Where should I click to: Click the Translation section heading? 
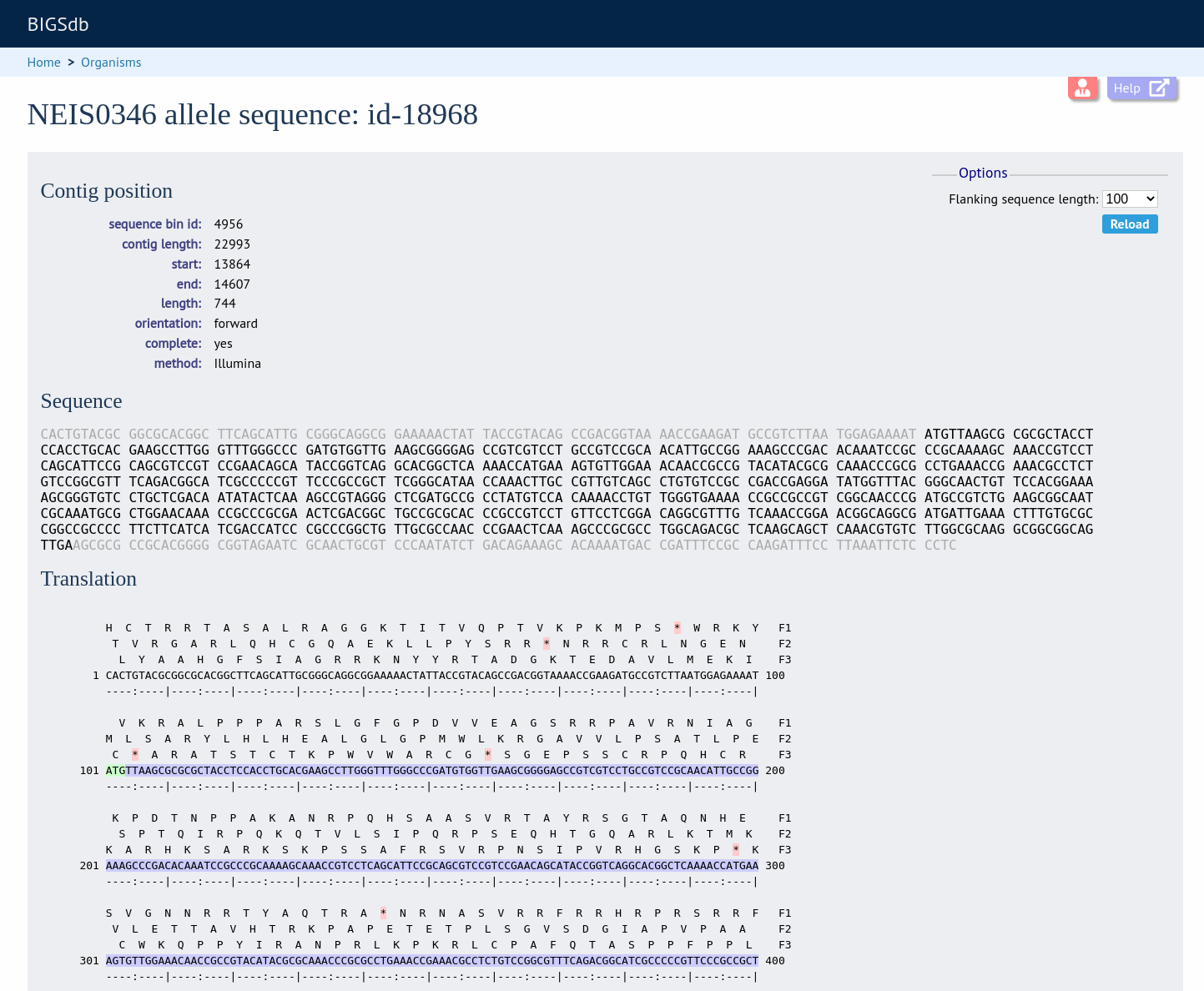88,579
